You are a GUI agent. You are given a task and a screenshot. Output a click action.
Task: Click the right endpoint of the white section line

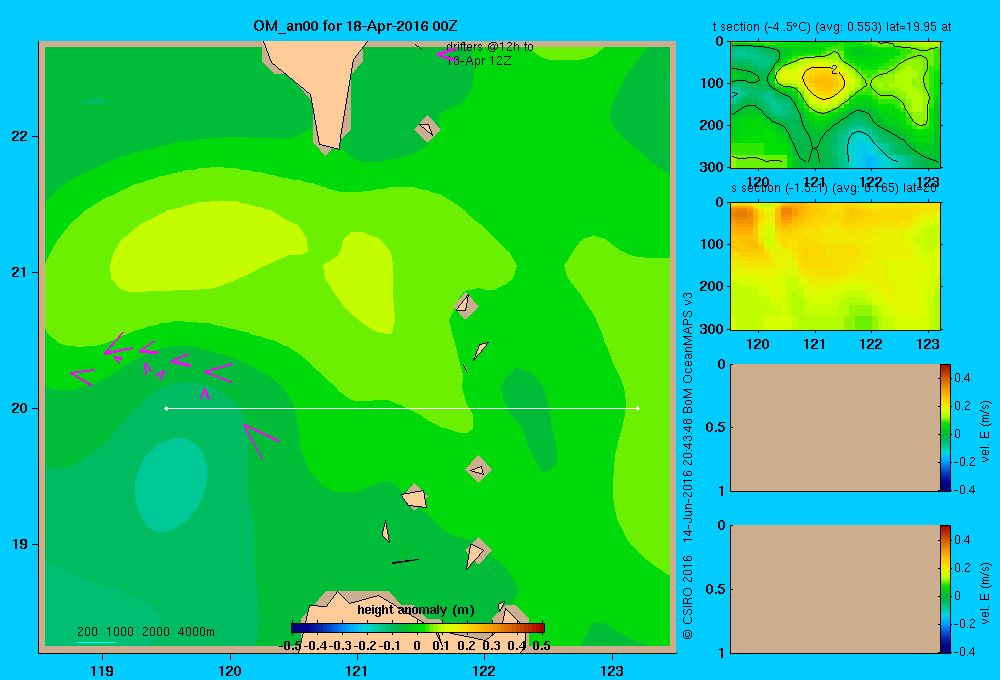[x=638, y=408]
